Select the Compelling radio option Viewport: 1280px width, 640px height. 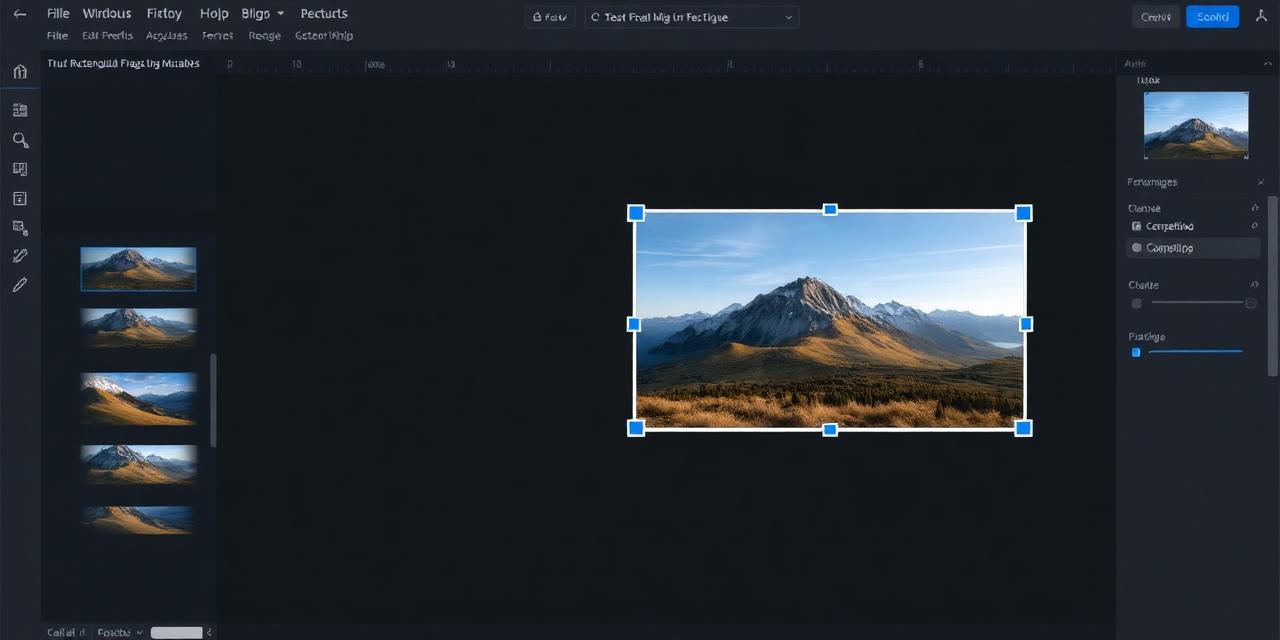tap(1135, 247)
